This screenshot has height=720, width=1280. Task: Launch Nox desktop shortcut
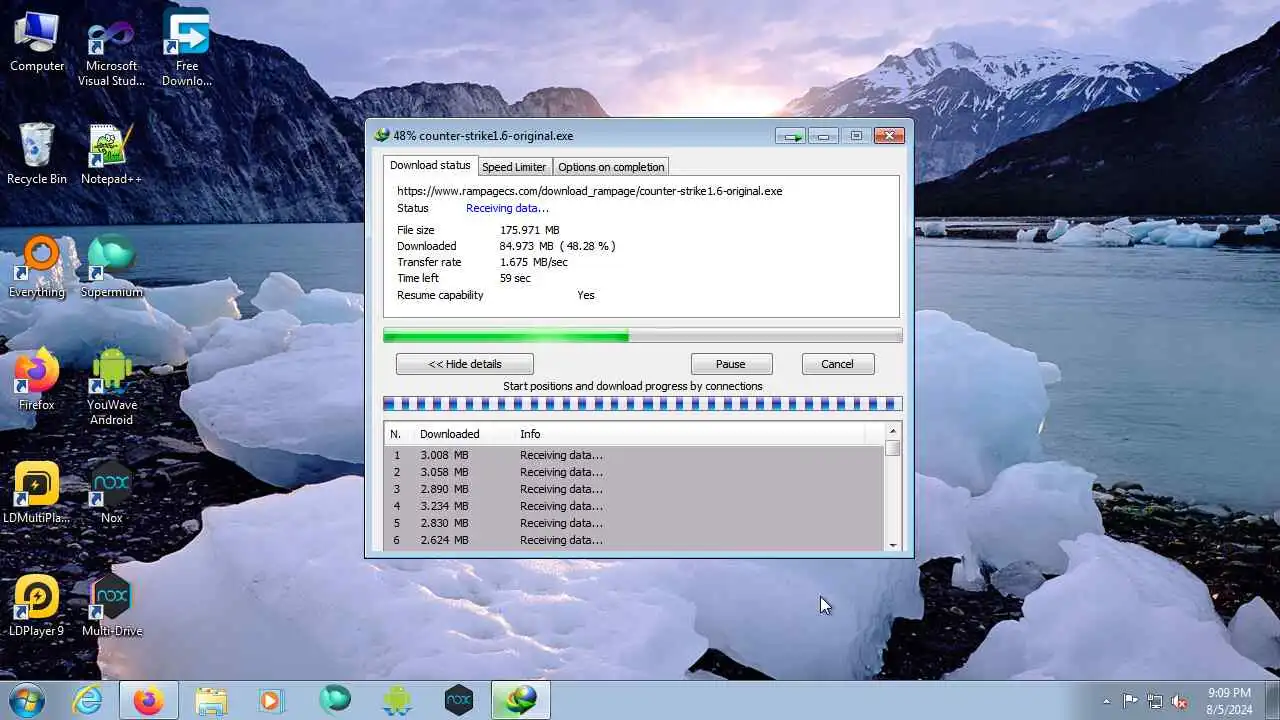tap(111, 493)
